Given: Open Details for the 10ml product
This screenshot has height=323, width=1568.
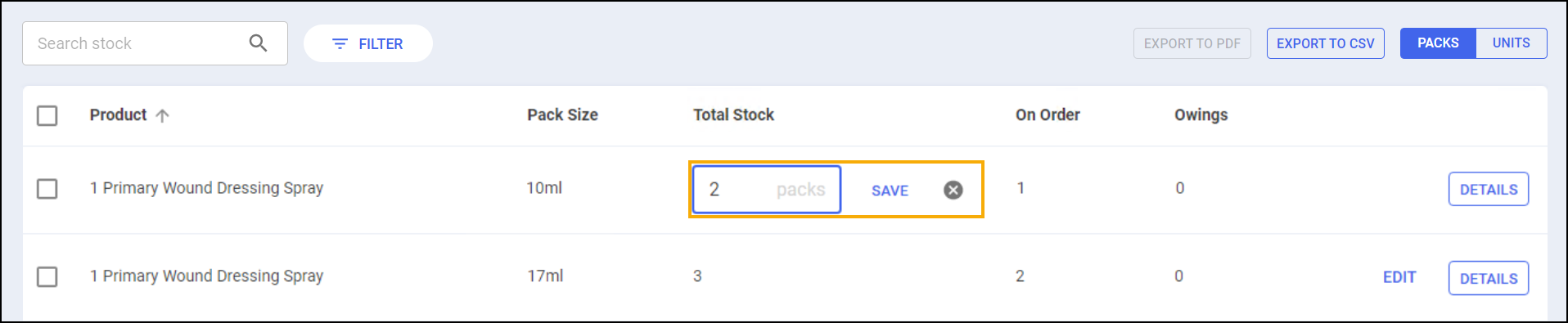Looking at the screenshot, I should [1489, 189].
